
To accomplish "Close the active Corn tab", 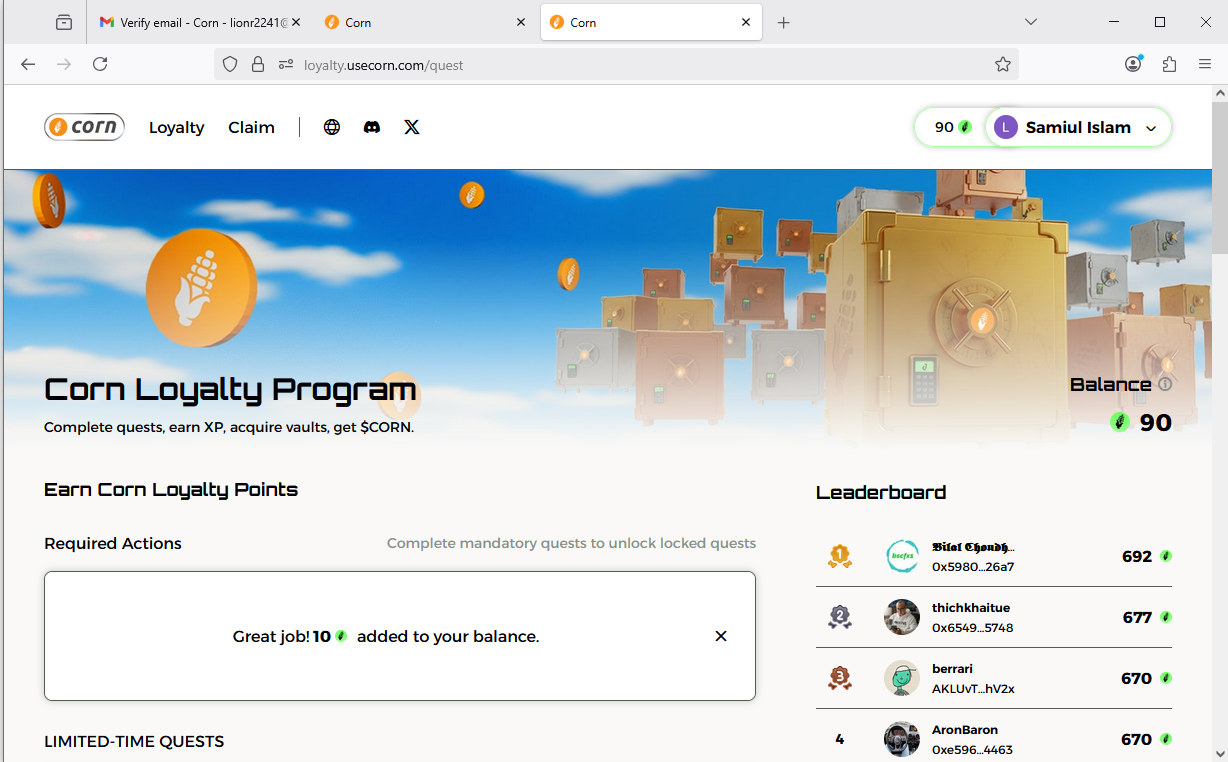I will [x=746, y=22].
